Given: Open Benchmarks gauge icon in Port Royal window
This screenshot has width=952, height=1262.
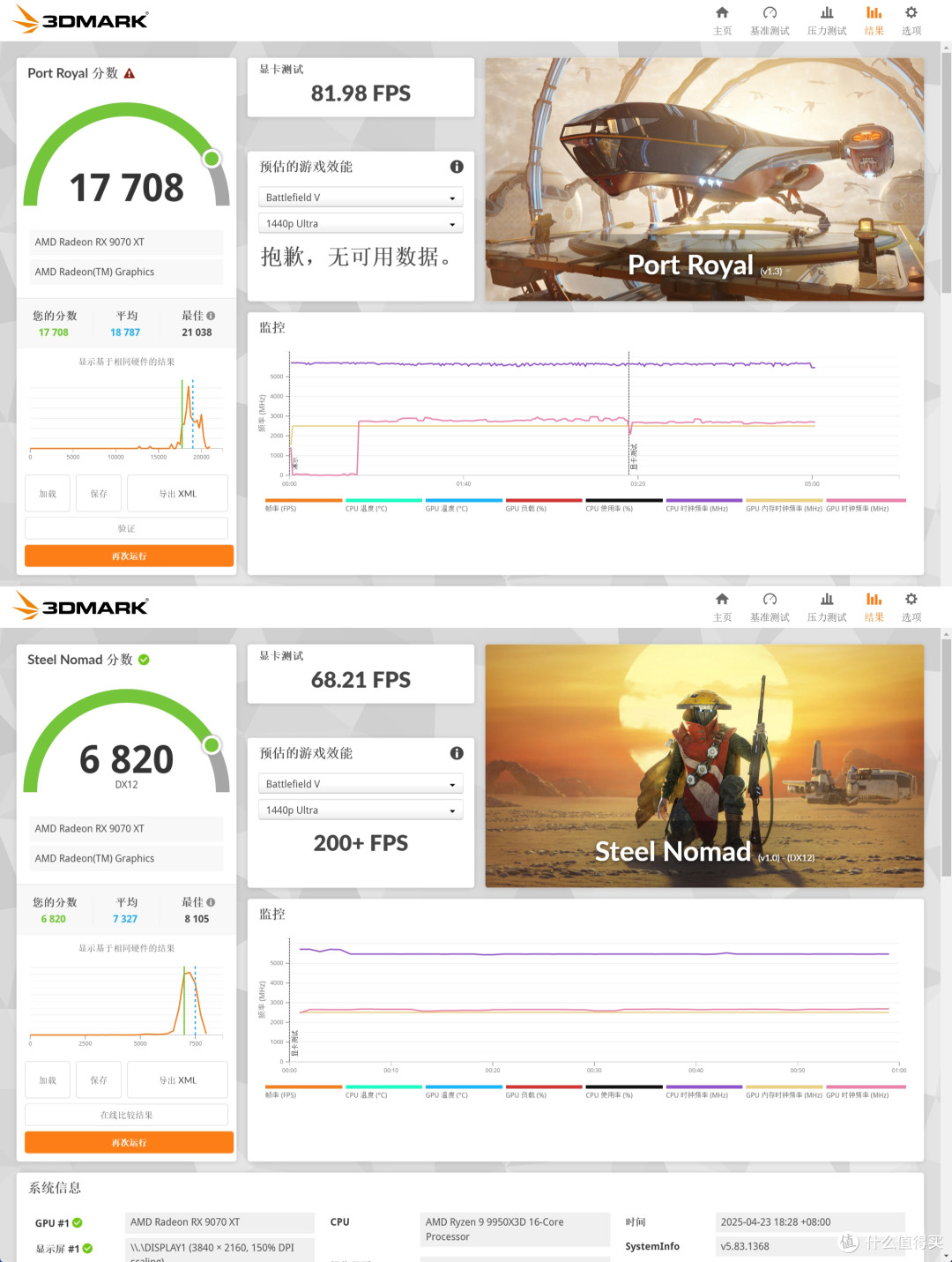Looking at the screenshot, I should coord(770,12).
